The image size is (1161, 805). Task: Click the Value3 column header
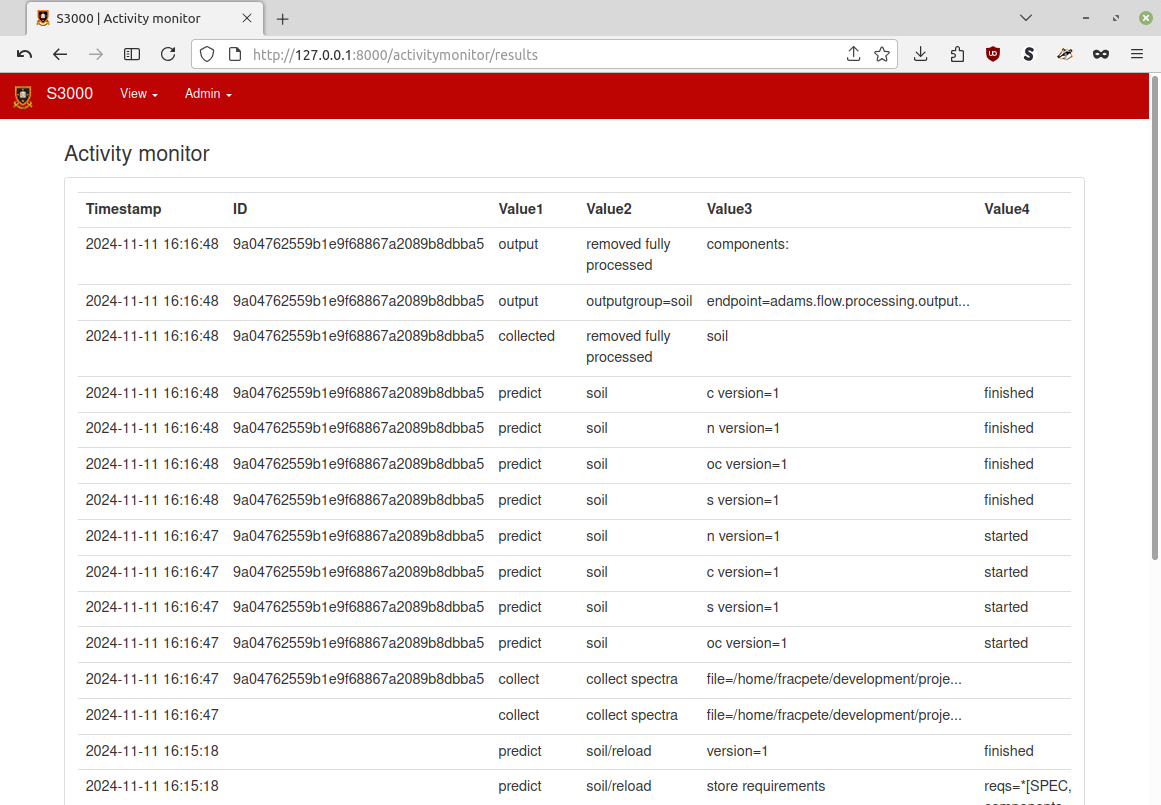click(729, 209)
